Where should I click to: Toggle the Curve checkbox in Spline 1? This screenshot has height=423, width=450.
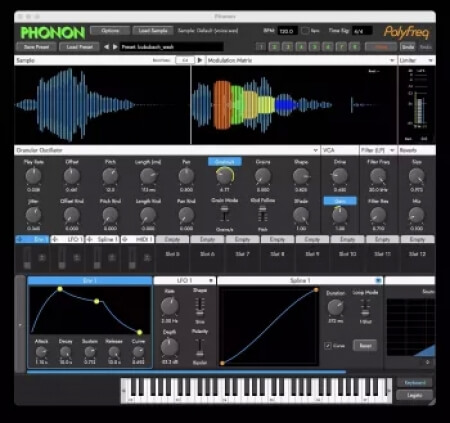coord(328,346)
